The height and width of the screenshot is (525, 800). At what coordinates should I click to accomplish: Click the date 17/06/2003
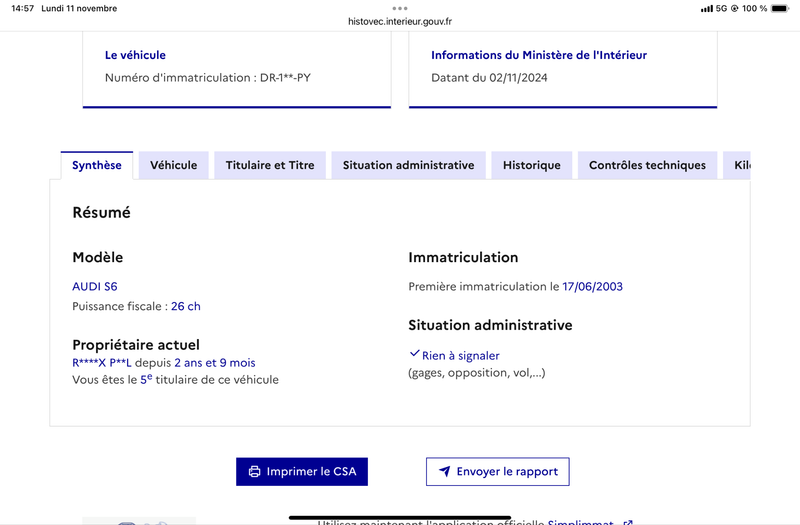coord(592,287)
